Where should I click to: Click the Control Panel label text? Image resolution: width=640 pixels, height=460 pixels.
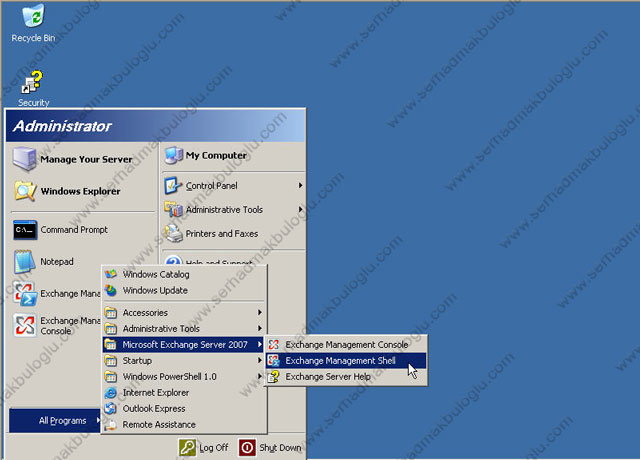211,186
